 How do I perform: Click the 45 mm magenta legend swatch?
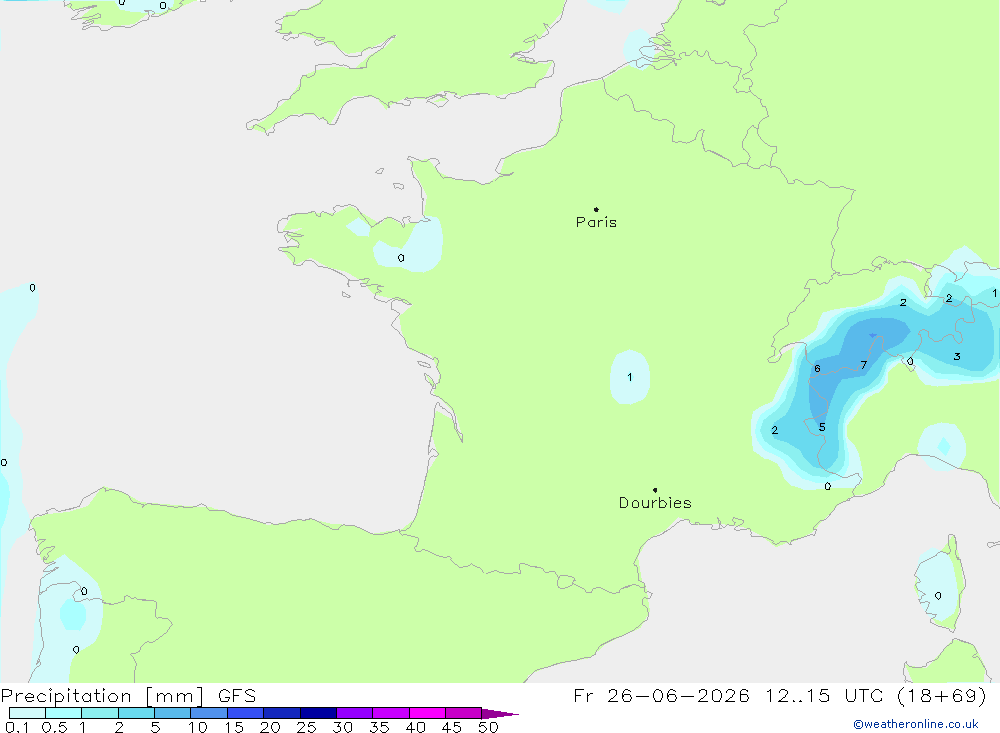click(464, 713)
